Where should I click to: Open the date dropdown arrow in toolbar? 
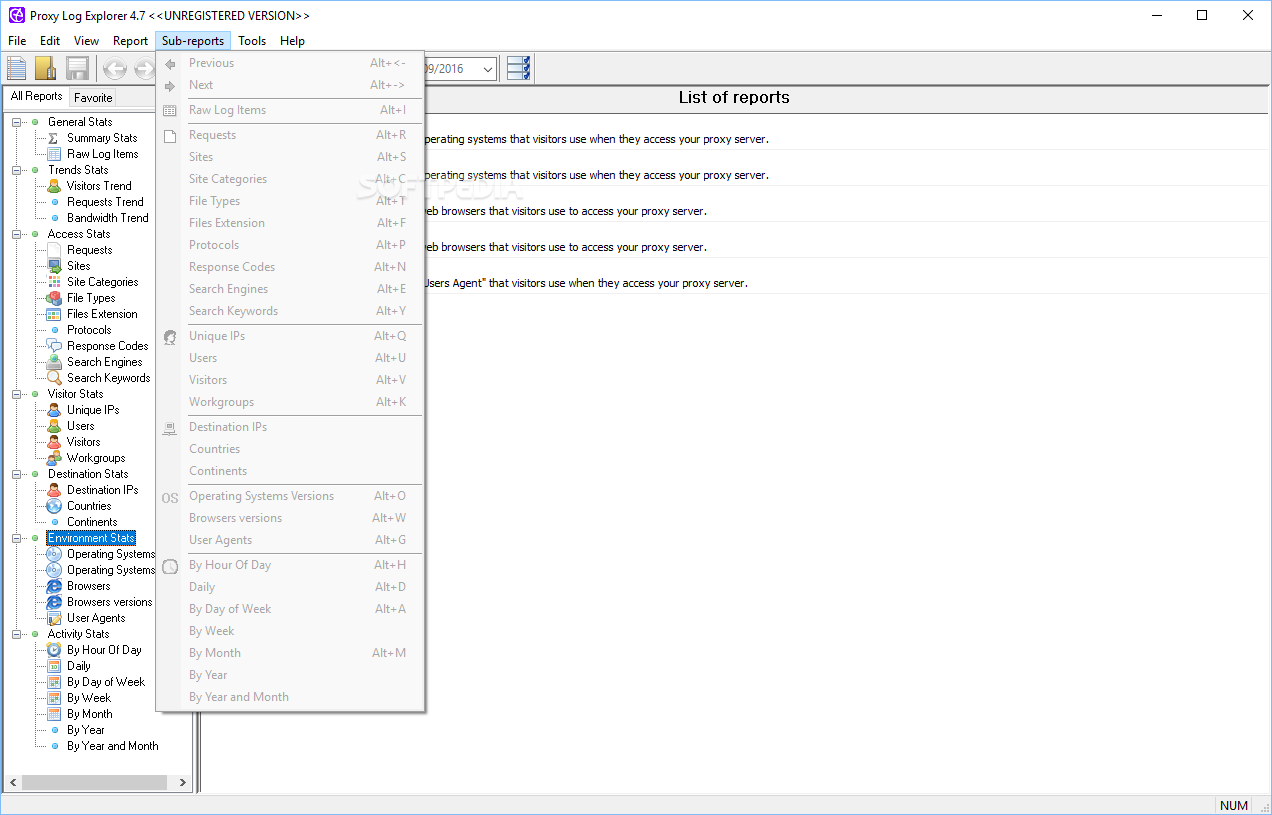pos(487,69)
